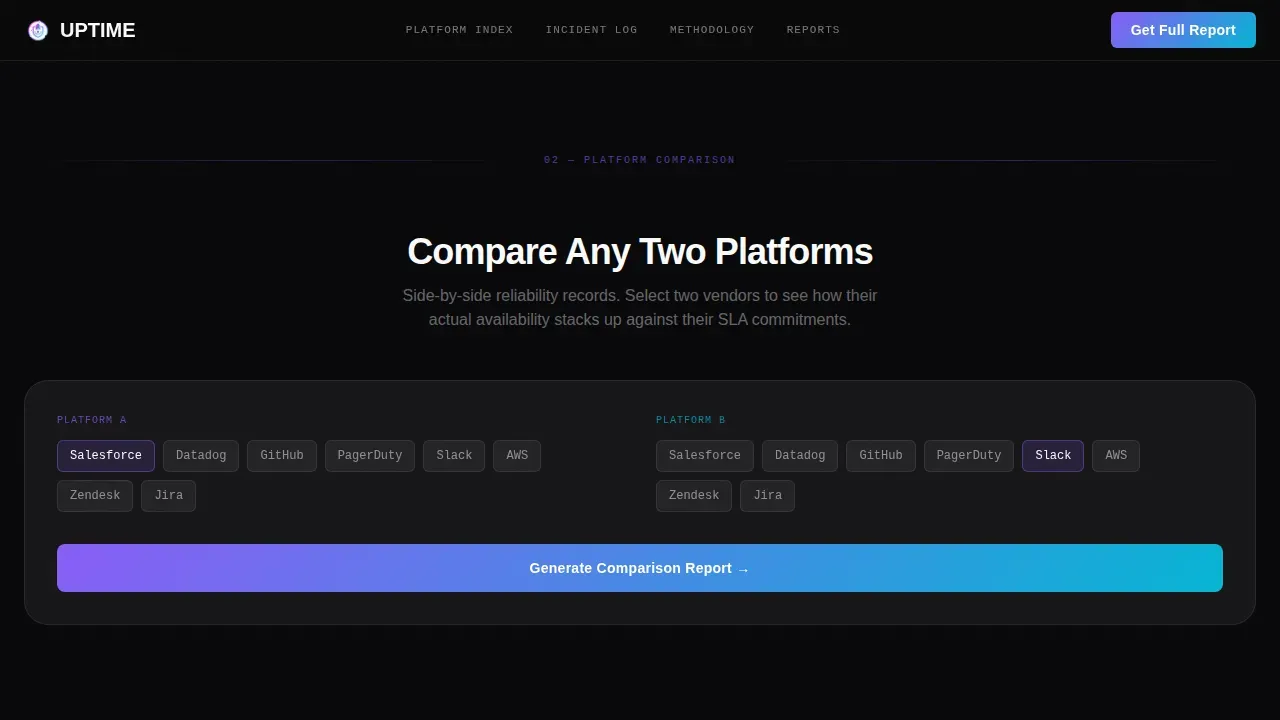Click the "02 — PLATFORM COMPARISON" section label
Image resolution: width=1280 pixels, height=720 pixels.
point(640,160)
